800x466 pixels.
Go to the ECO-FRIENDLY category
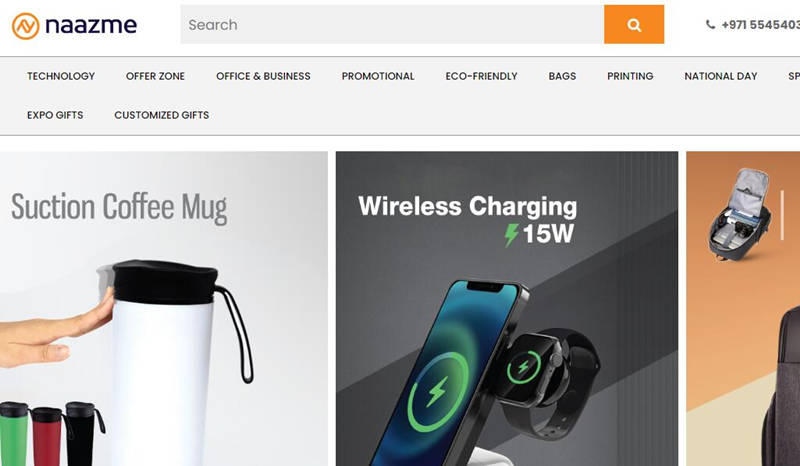click(x=481, y=76)
